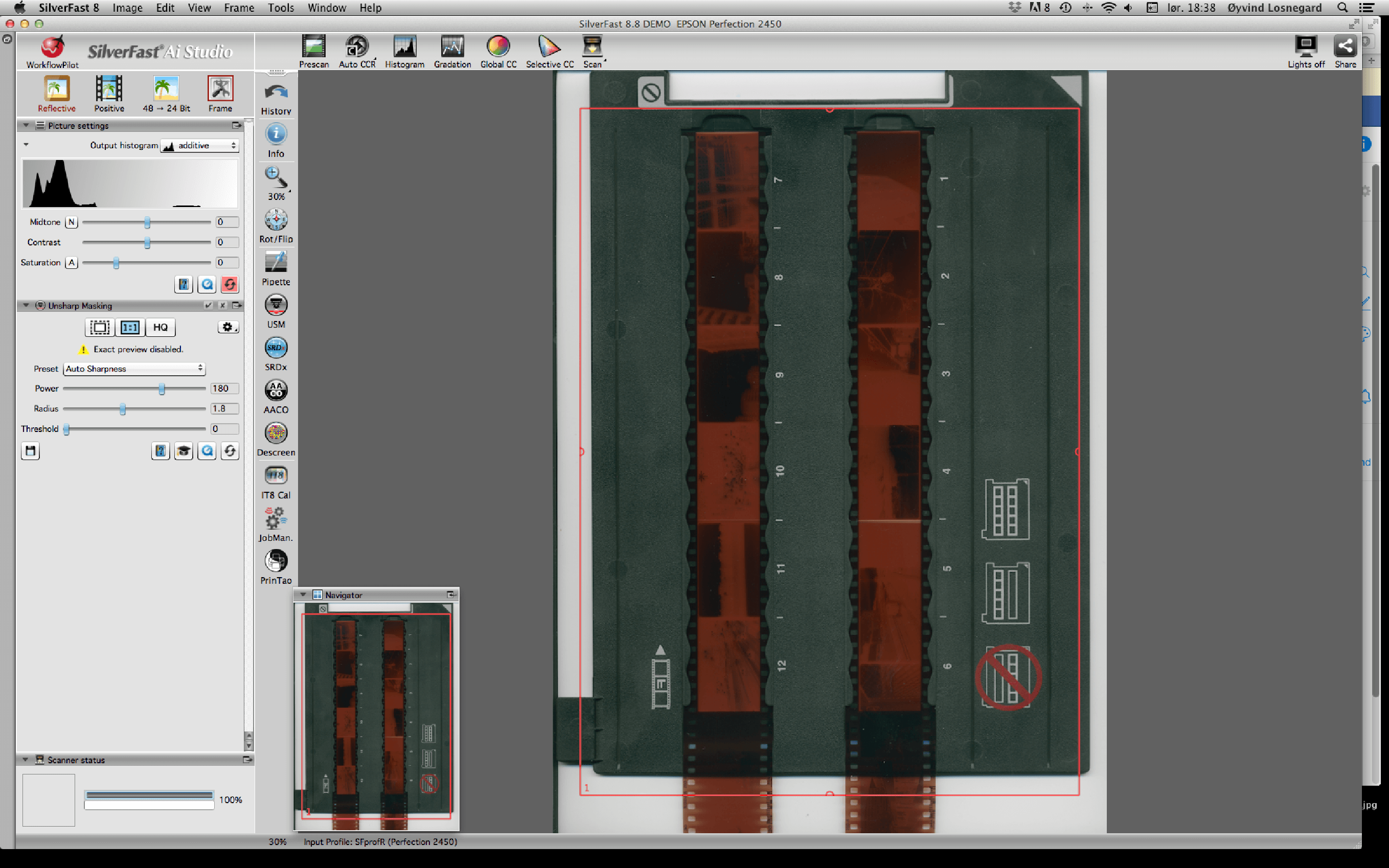Collapse the Unsharp Masking panel

[x=26, y=305]
